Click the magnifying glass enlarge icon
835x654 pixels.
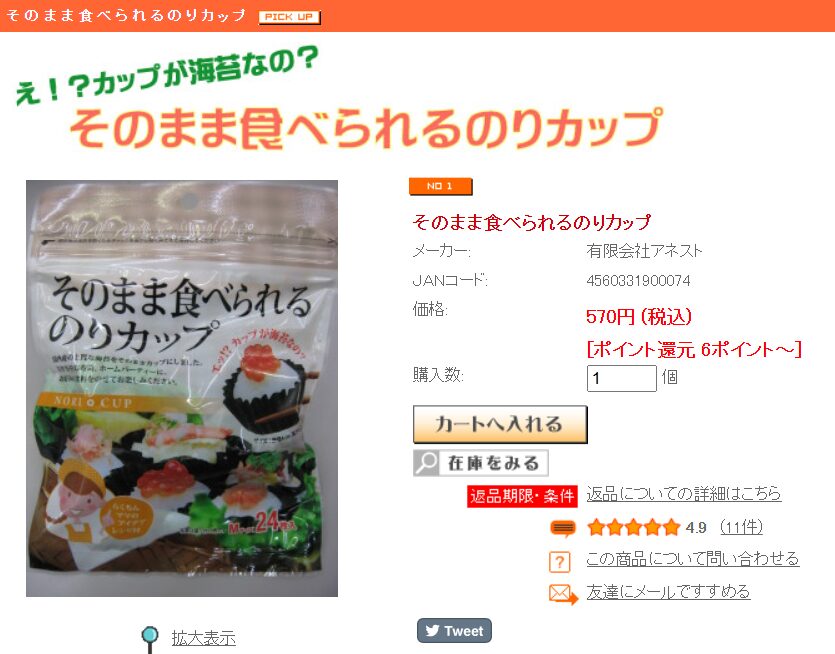tap(150, 638)
